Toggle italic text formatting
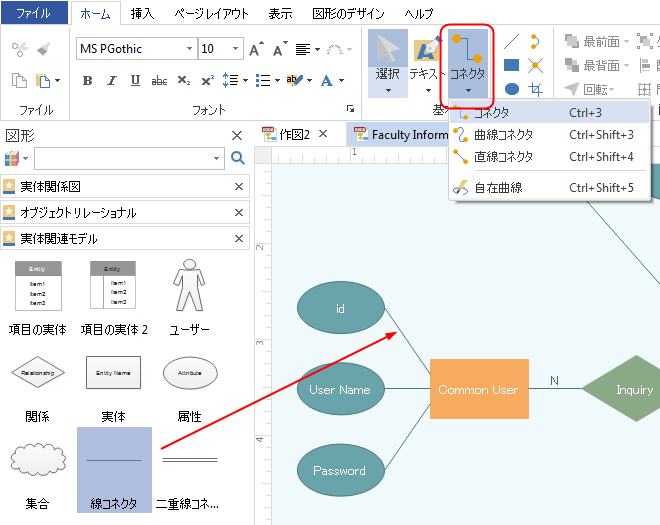This screenshot has width=660, height=525. click(111, 81)
